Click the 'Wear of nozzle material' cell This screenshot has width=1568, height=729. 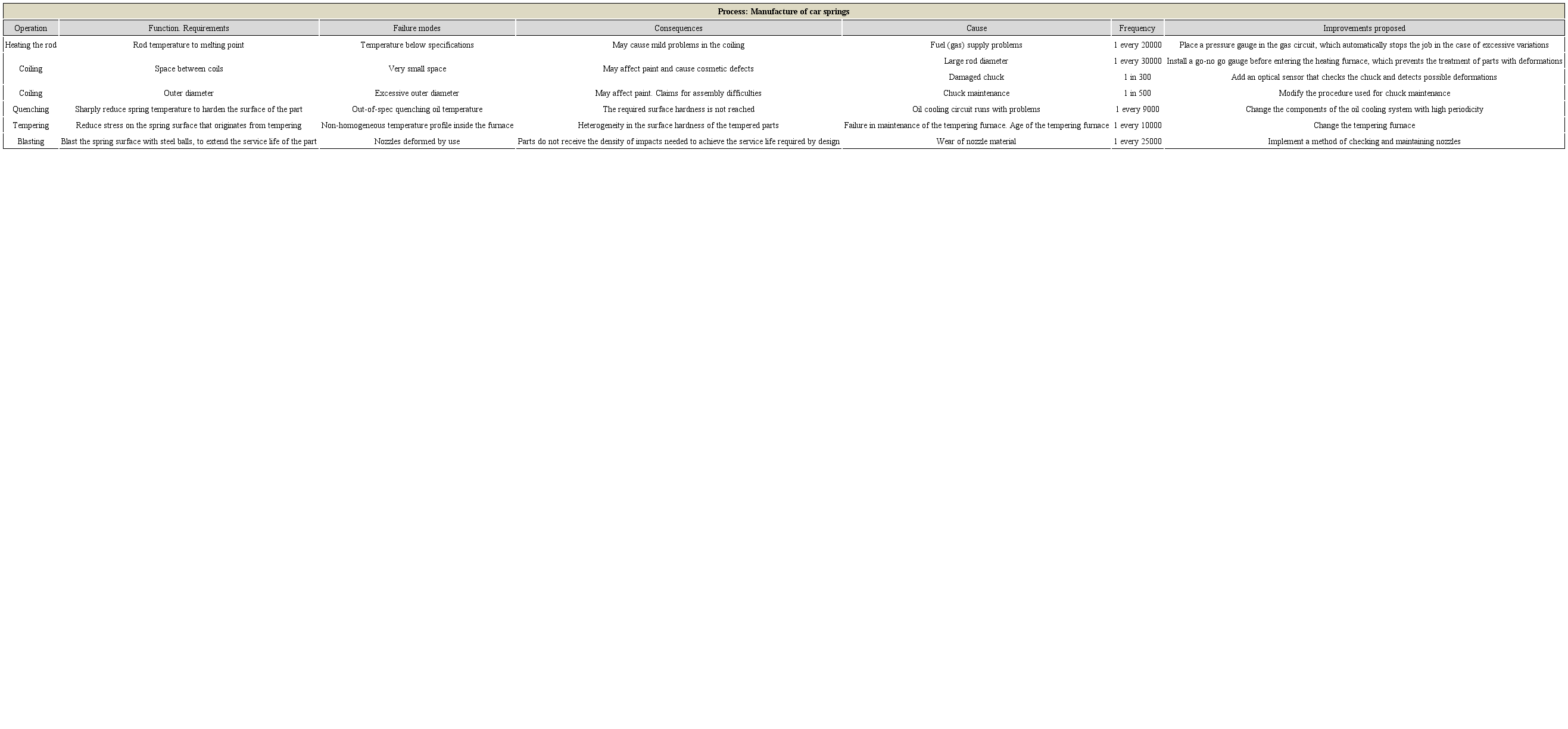pyautogui.click(x=976, y=142)
